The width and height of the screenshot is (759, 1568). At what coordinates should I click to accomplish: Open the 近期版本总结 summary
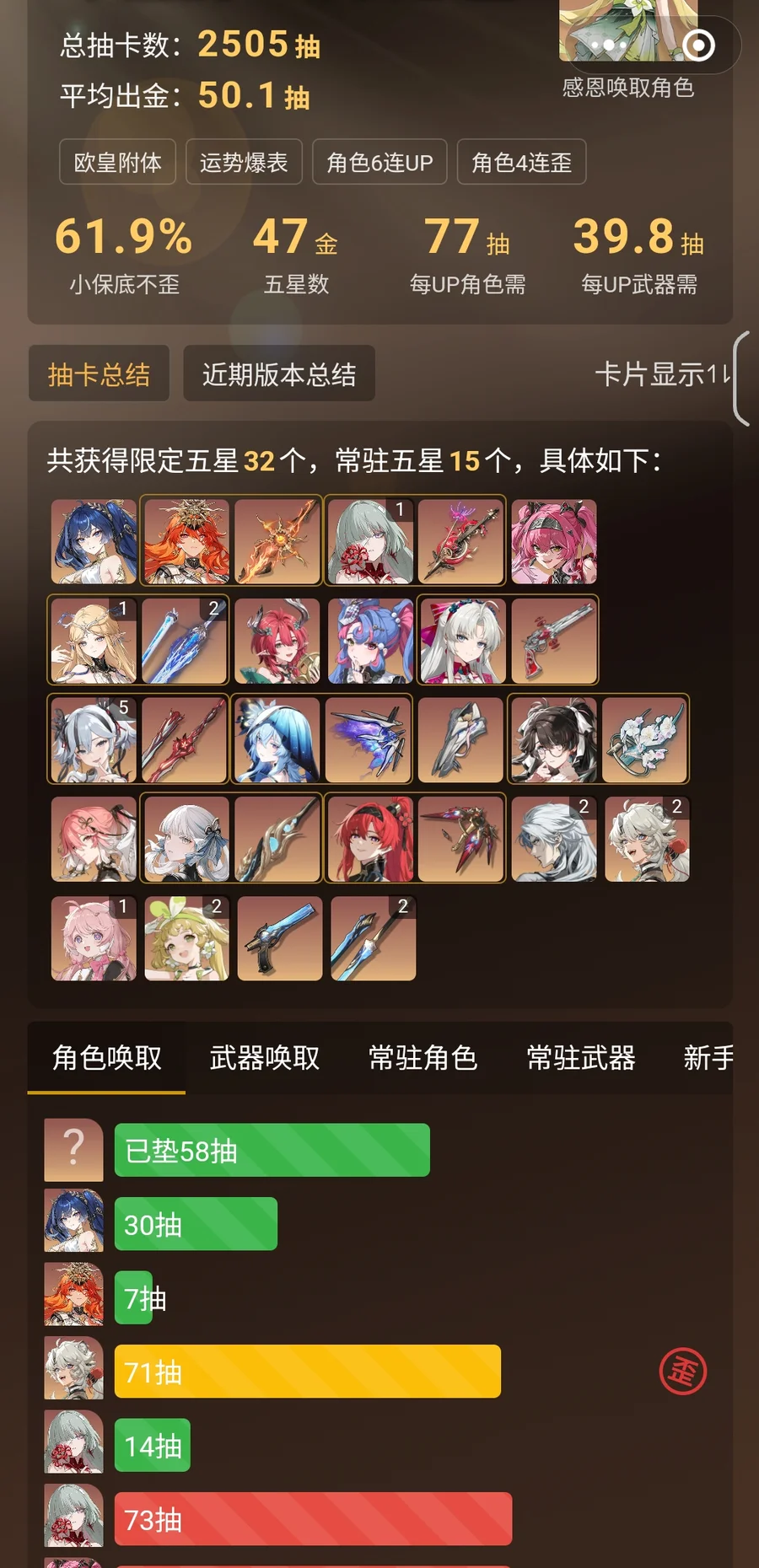tap(279, 374)
